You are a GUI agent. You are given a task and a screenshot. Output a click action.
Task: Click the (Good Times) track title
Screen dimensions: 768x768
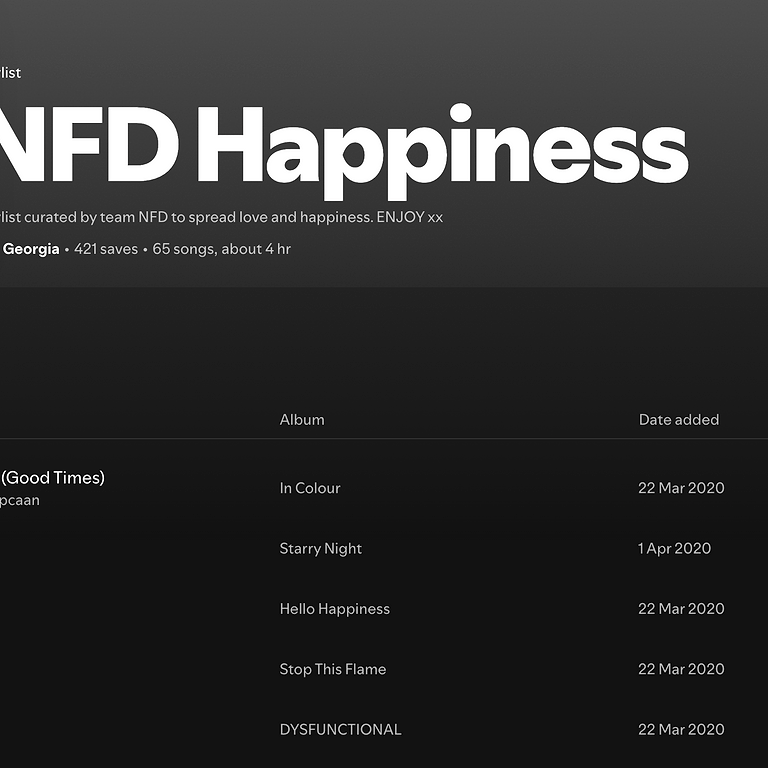pyautogui.click(x=52, y=478)
